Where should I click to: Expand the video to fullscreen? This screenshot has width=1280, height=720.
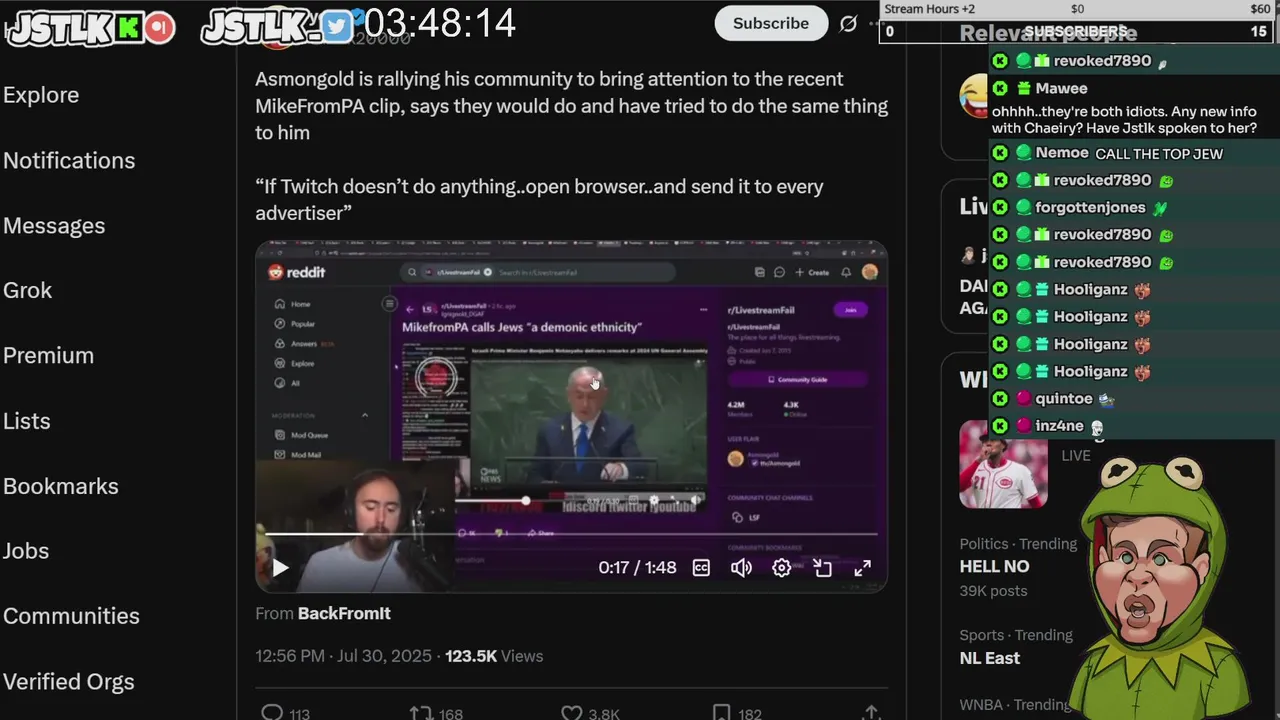point(862,568)
